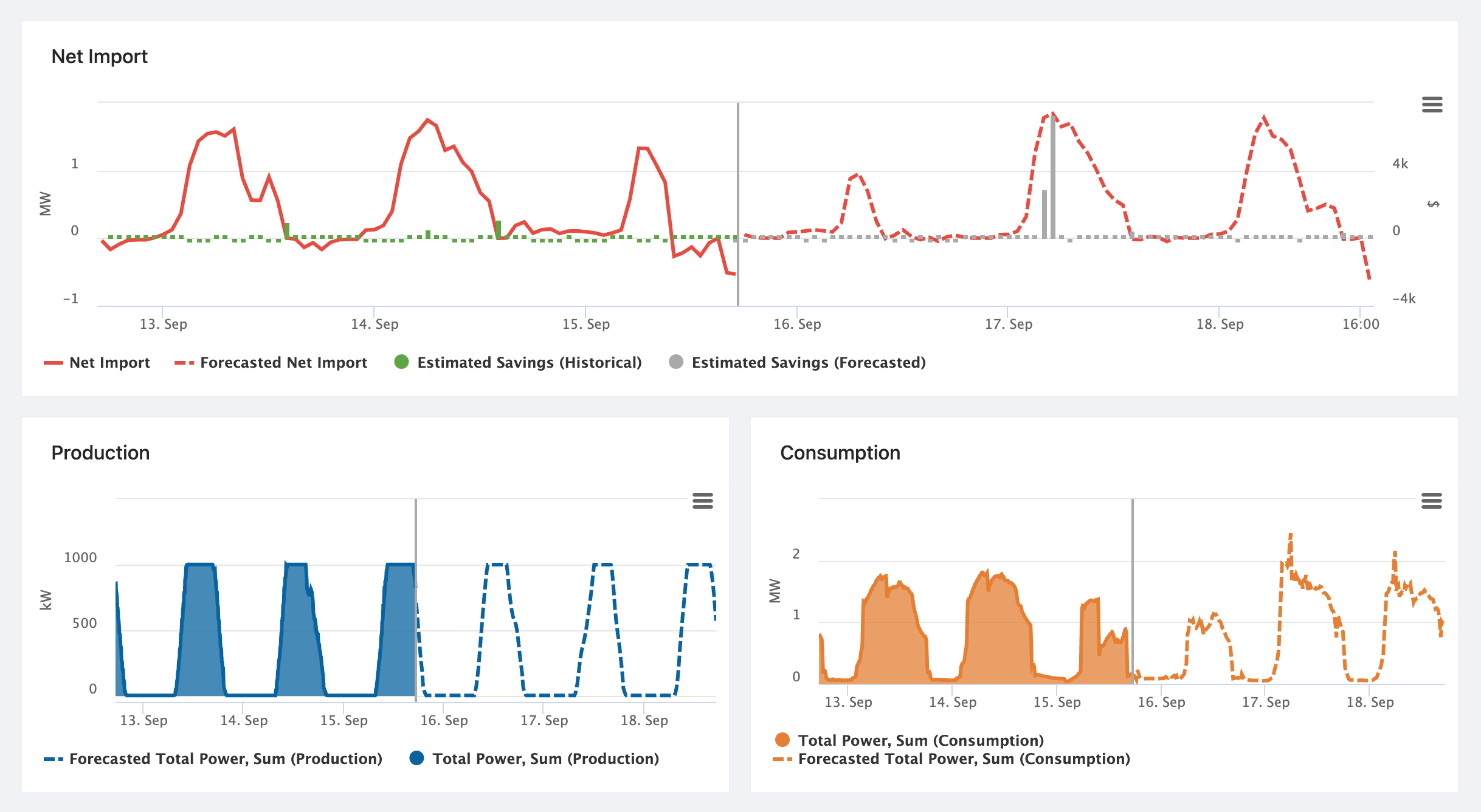The width and height of the screenshot is (1481, 812).
Task: Toggle Forecasted Total Power, Sum (Consumption) legend
Action: pyautogui.click(x=964, y=759)
